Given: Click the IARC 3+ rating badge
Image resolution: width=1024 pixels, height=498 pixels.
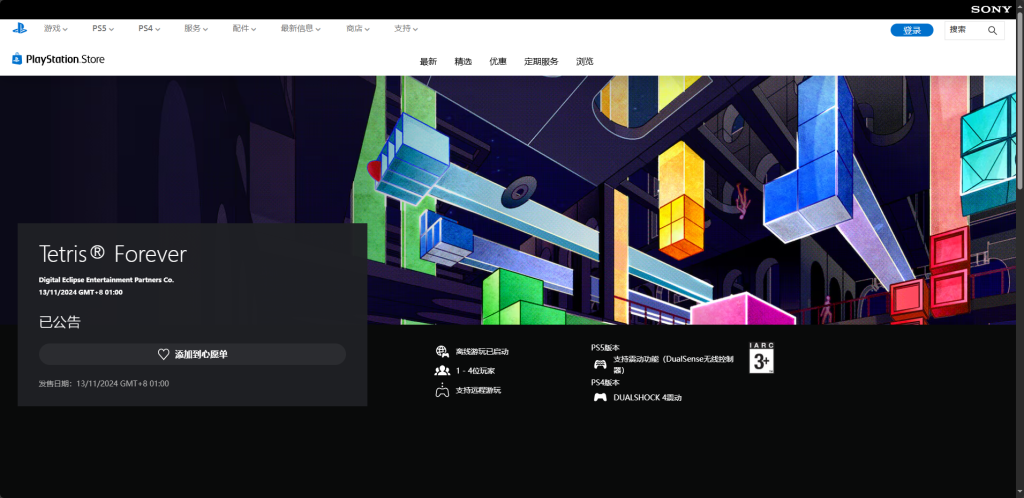Looking at the screenshot, I should 761,358.
